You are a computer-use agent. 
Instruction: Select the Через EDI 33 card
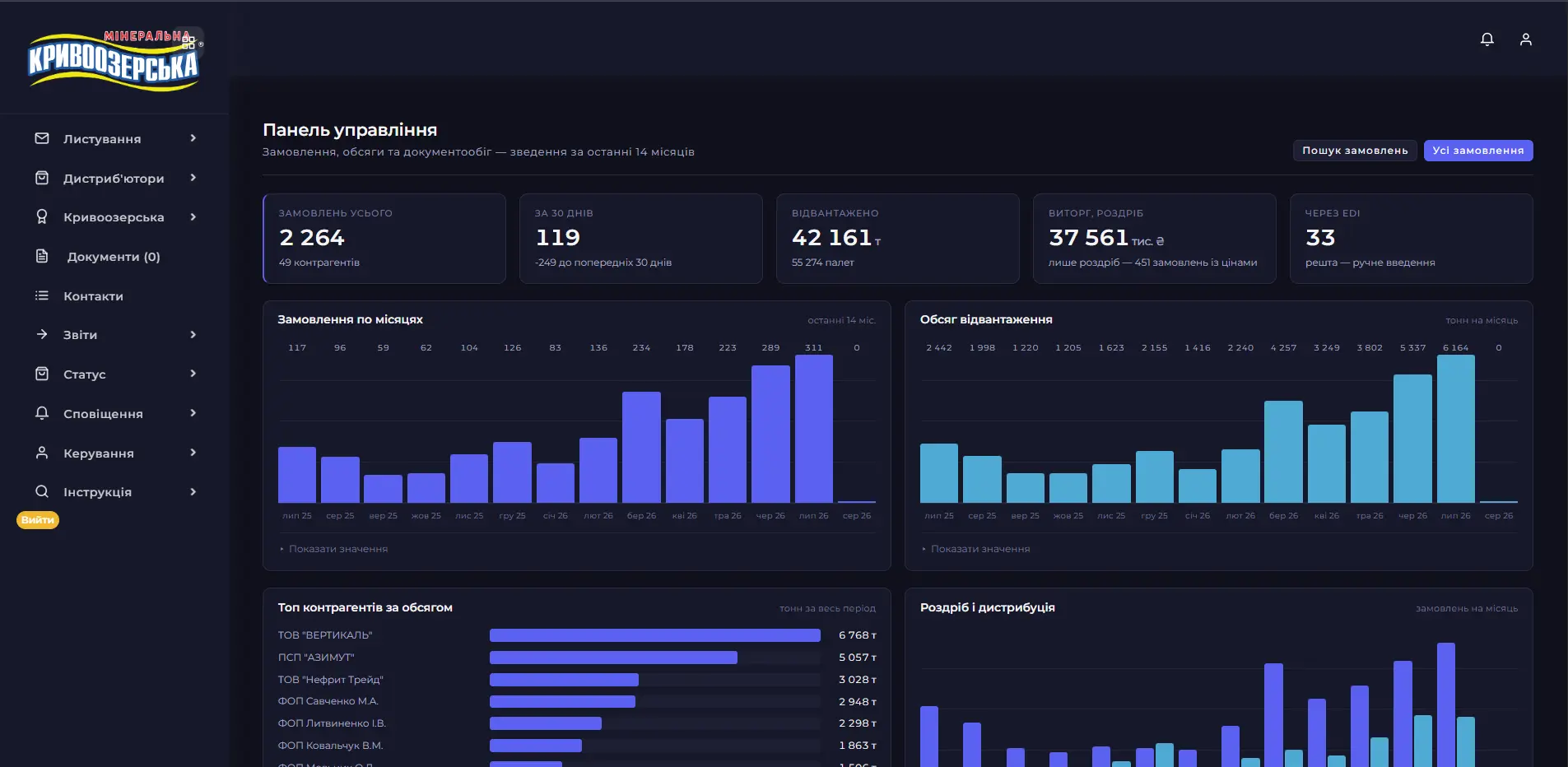coord(1412,239)
